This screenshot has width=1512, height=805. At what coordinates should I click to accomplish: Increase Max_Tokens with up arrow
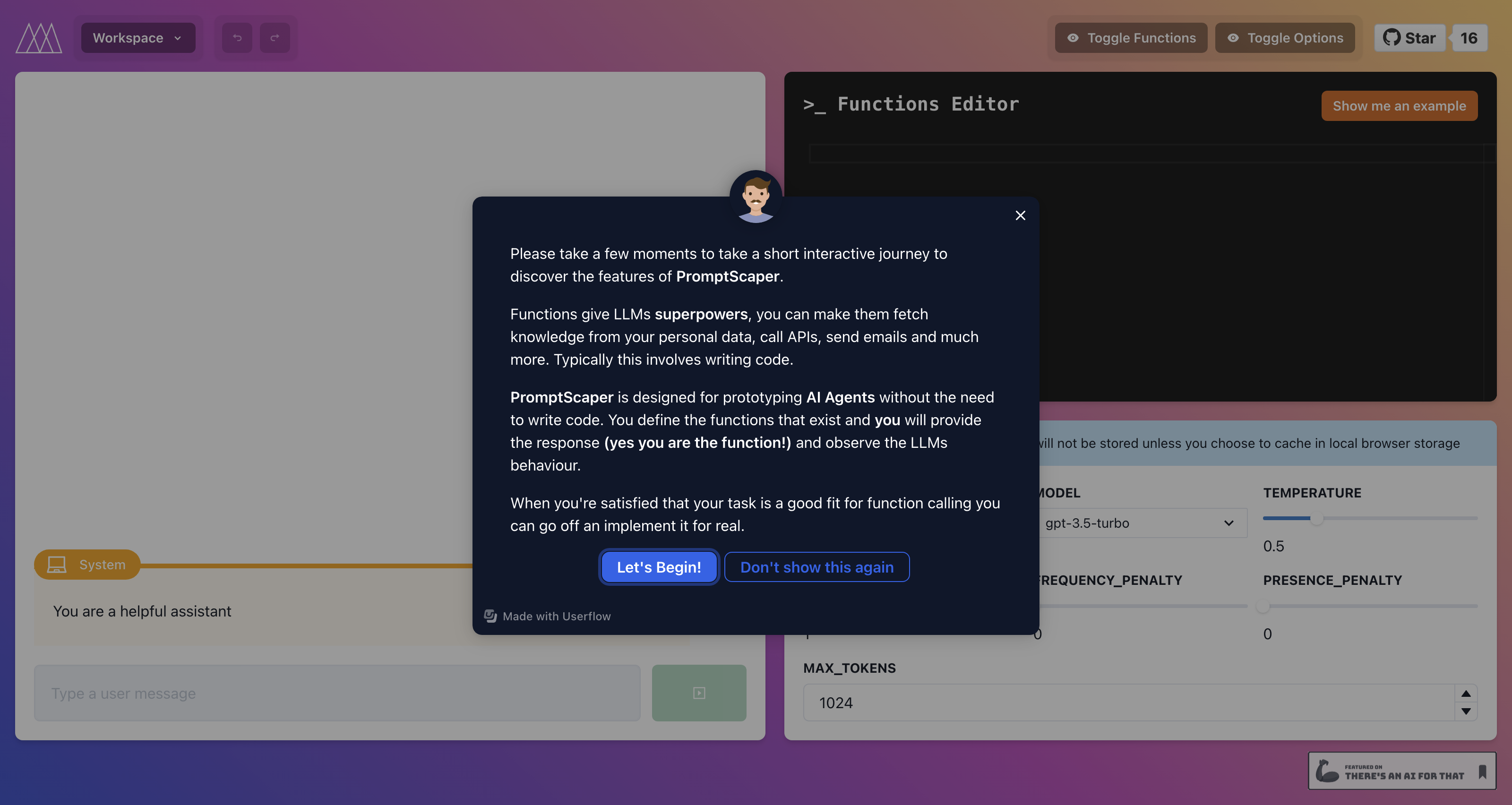coord(1466,694)
